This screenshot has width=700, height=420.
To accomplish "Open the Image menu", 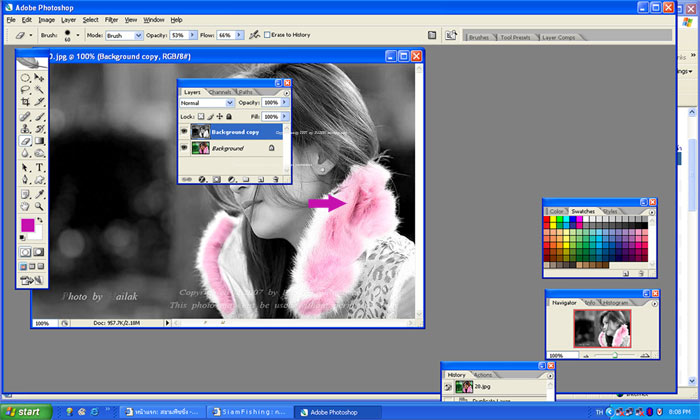I will point(46,20).
